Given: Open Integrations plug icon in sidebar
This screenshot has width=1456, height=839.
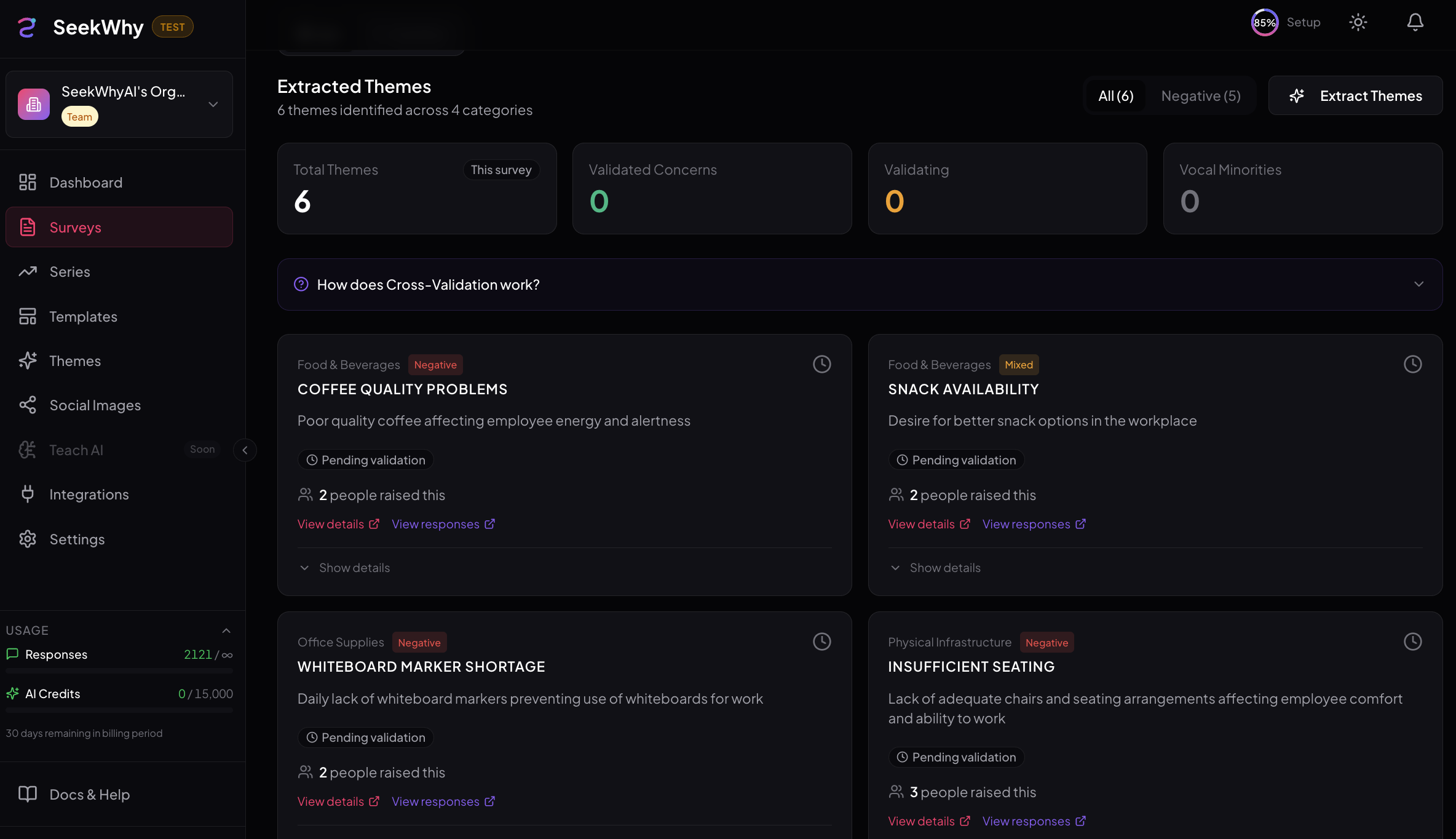Looking at the screenshot, I should click(x=28, y=494).
